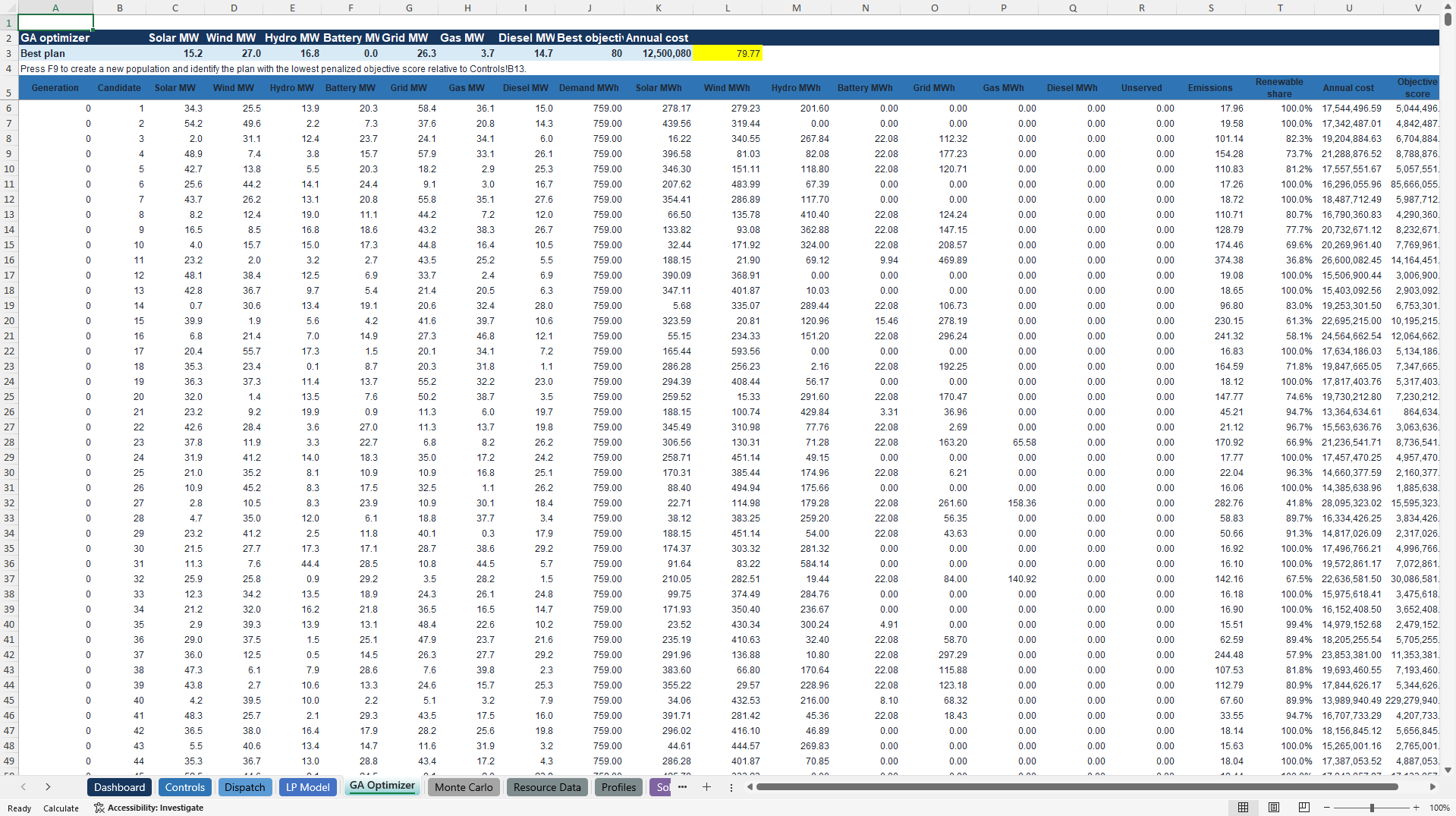Switch to the Profiles sheet tab
This screenshot has width=1456, height=816.
tap(618, 787)
